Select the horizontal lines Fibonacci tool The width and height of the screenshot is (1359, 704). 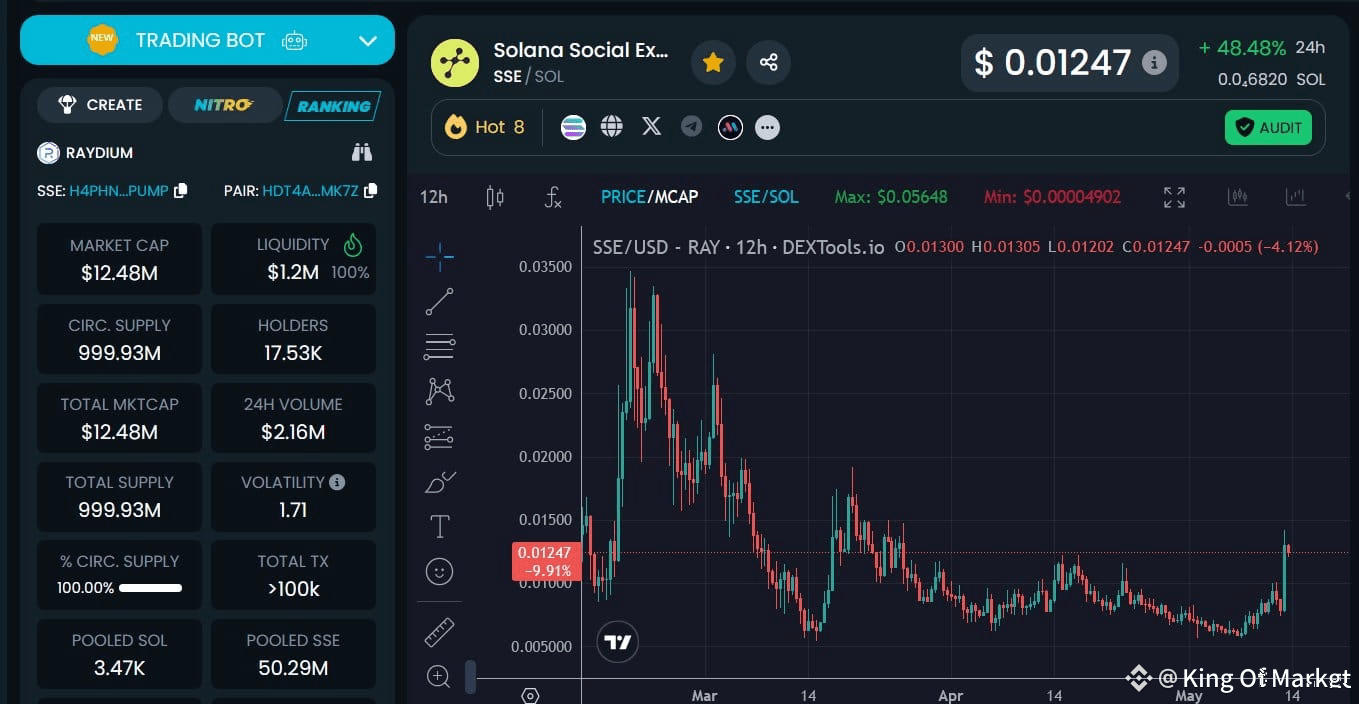(x=439, y=347)
